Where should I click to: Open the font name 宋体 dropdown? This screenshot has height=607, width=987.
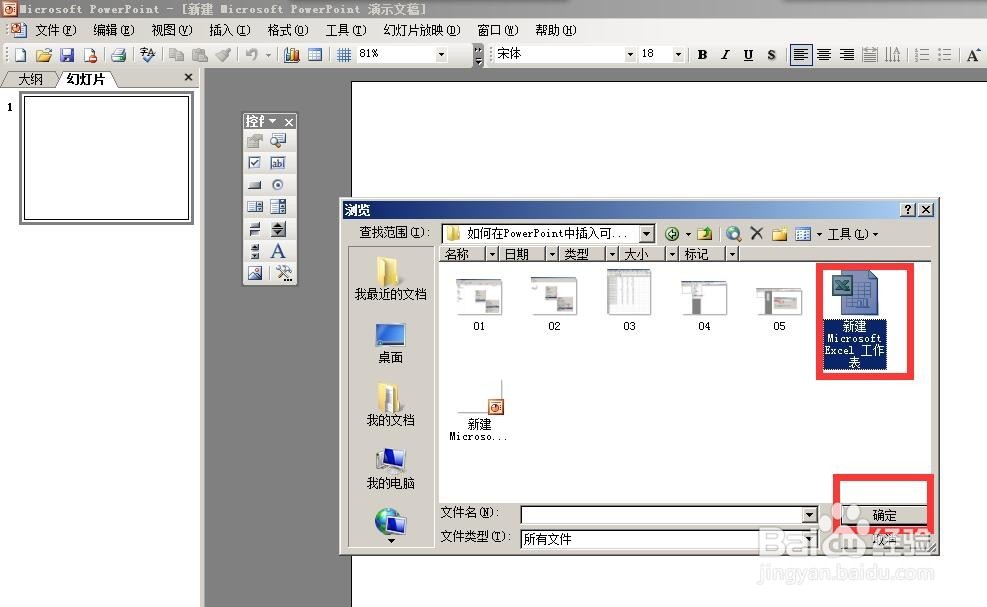629,55
